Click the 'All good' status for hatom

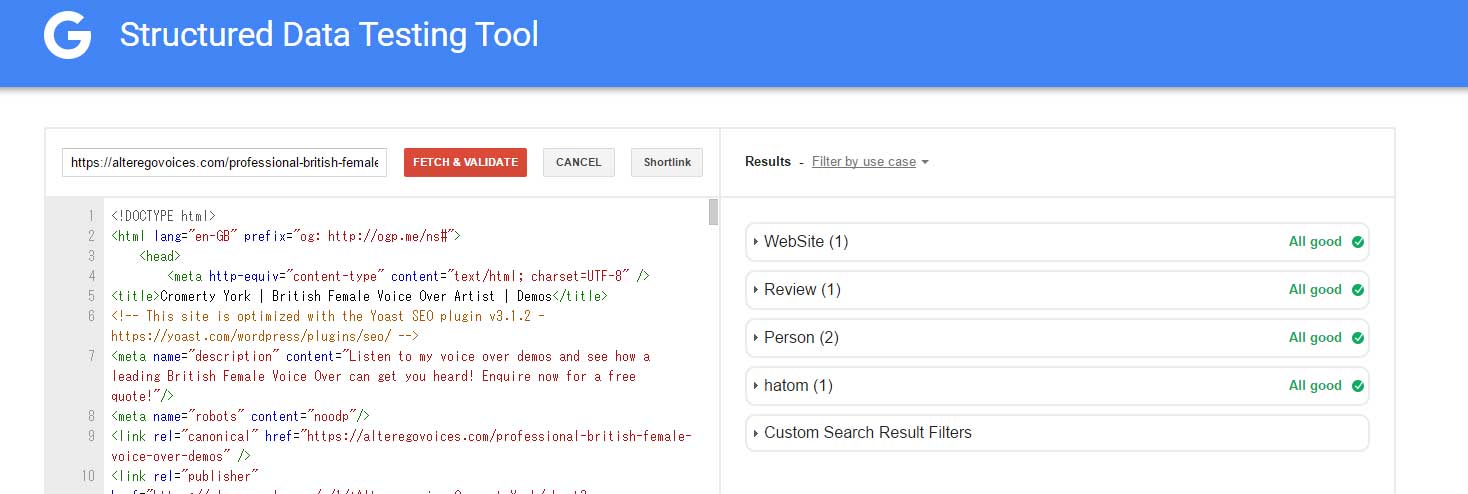1315,386
